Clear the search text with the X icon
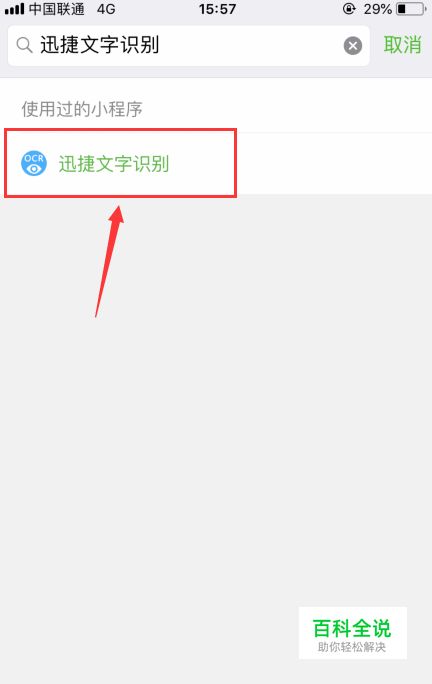Image resolution: width=432 pixels, height=684 pixels. [353, 45]
